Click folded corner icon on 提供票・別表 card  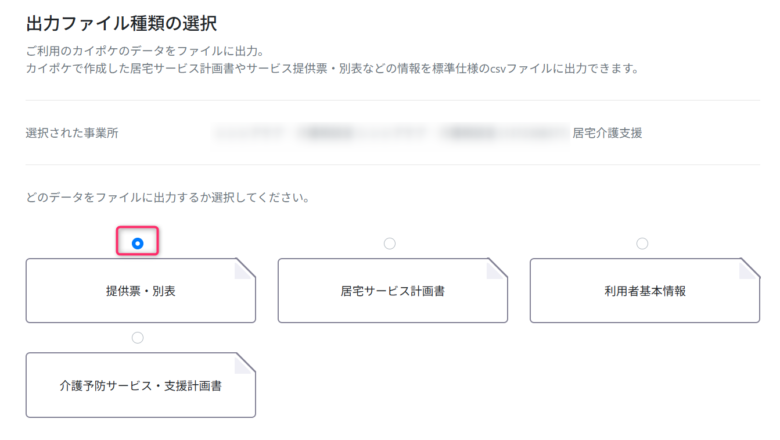click(245, 269)
